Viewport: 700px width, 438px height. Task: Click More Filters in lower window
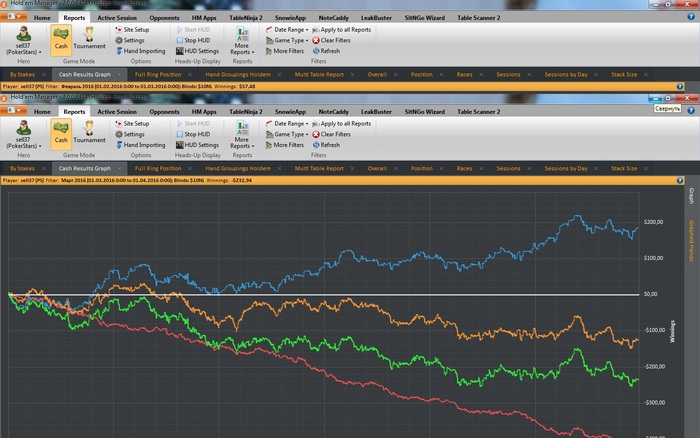284,145
